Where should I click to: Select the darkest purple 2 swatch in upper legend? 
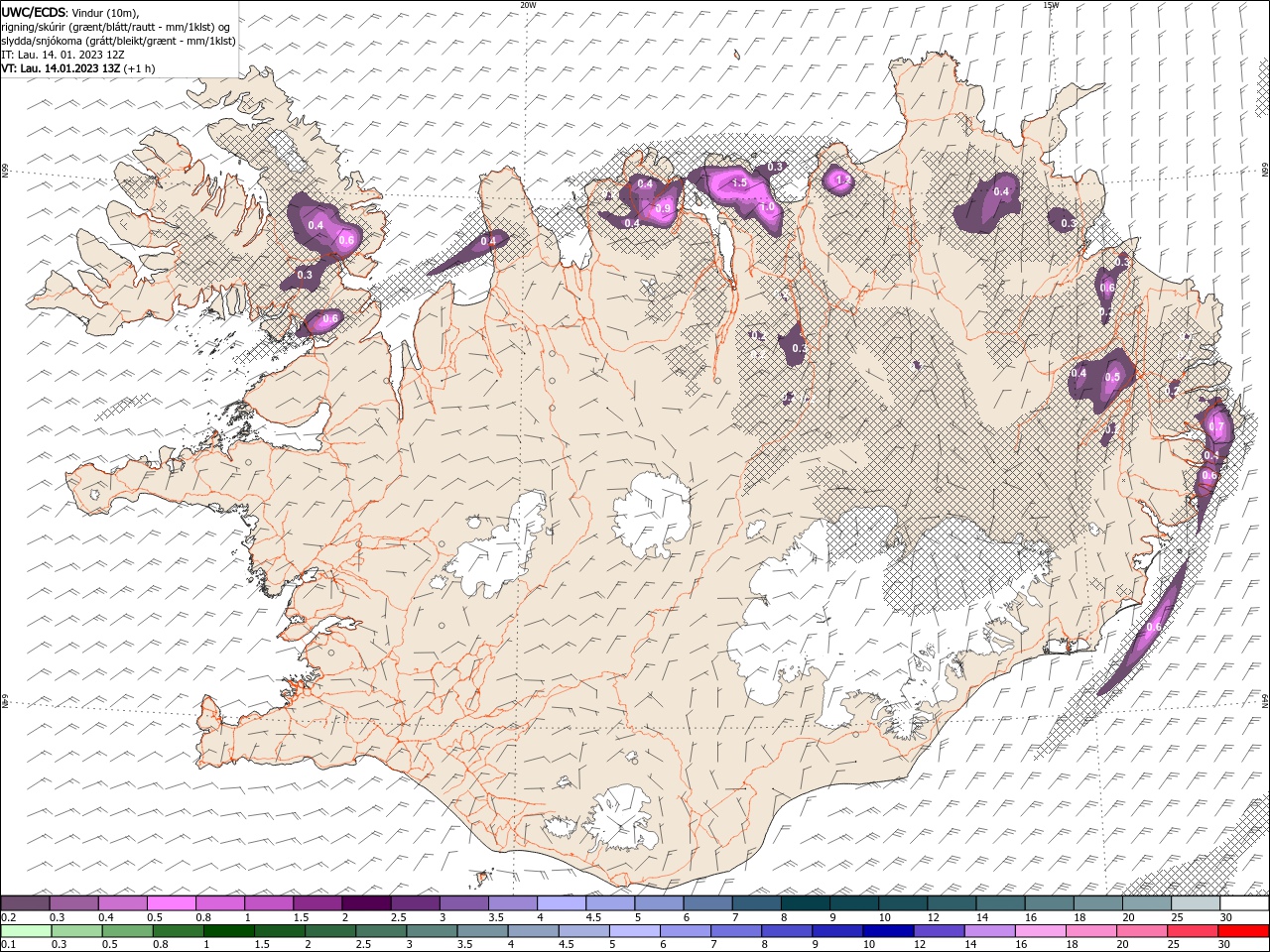[x=365, y=903]
